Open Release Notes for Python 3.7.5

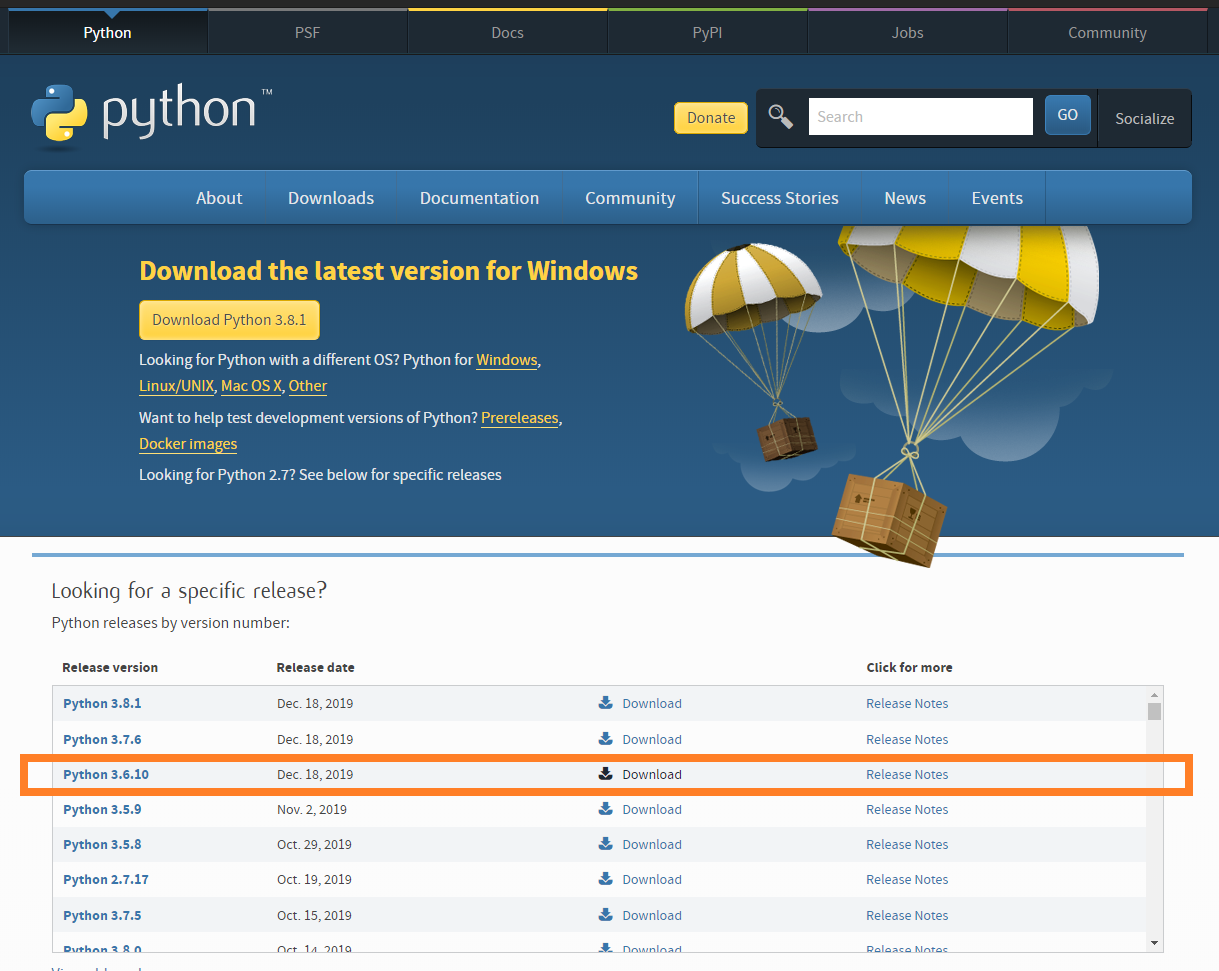pos(907,915)
